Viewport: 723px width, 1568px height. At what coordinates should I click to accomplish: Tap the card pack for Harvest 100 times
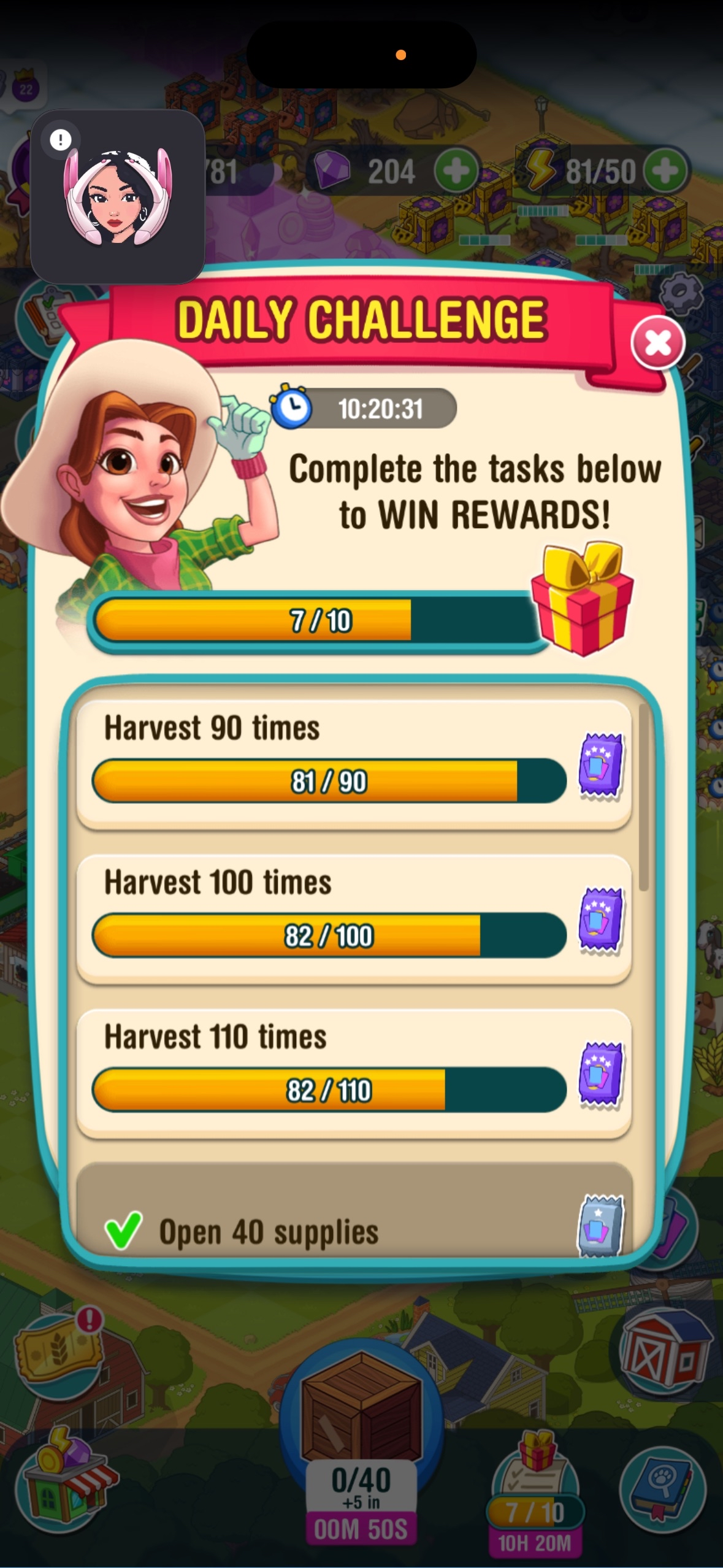(x=601, y=920)
